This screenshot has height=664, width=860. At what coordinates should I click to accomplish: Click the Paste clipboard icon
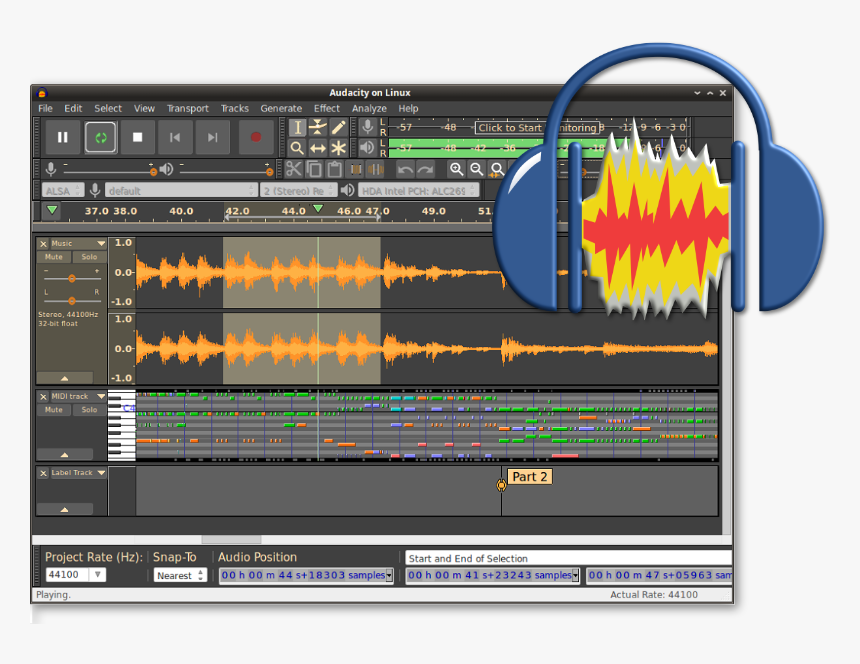(335, 169)
